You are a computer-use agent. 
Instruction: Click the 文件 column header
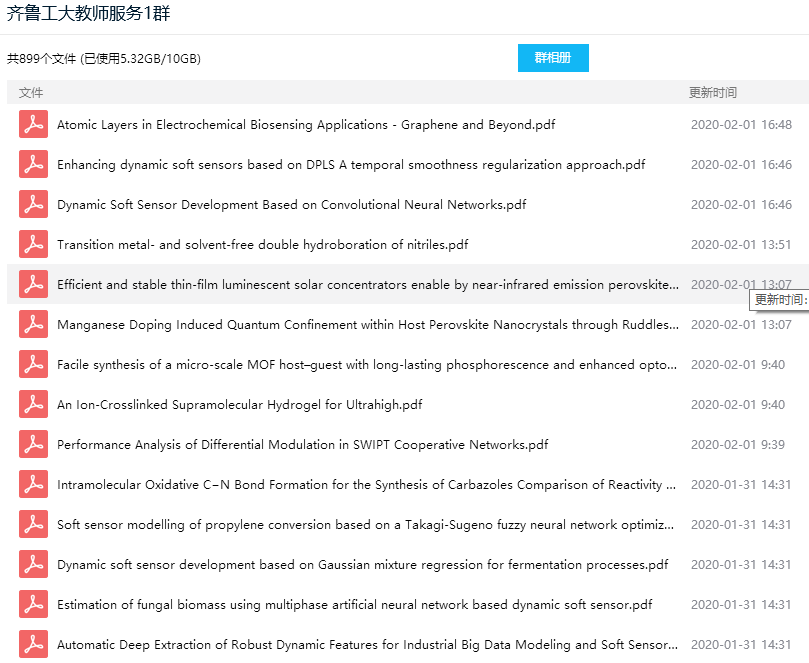coord(31,93)
